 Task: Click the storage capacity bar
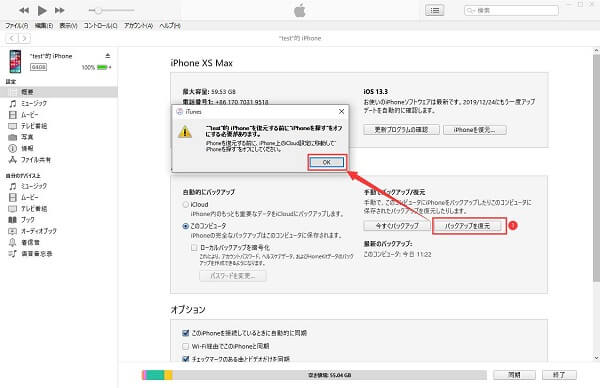pos(314,375)
